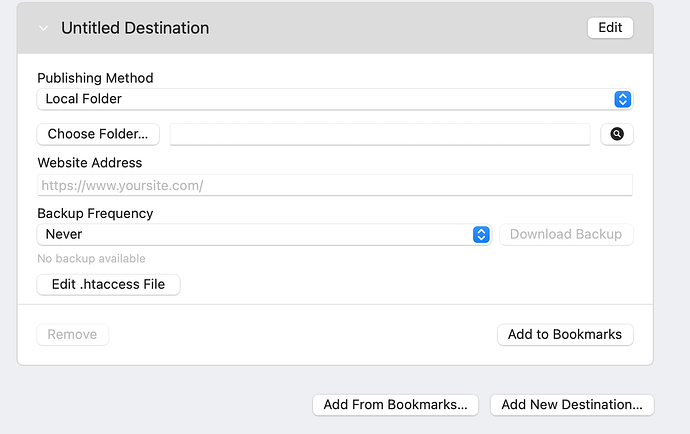Image resolution: width=690 pixels, height=434 pixels.
Task: Click blue arrows of the Never popup
Action: coord(481,234)
